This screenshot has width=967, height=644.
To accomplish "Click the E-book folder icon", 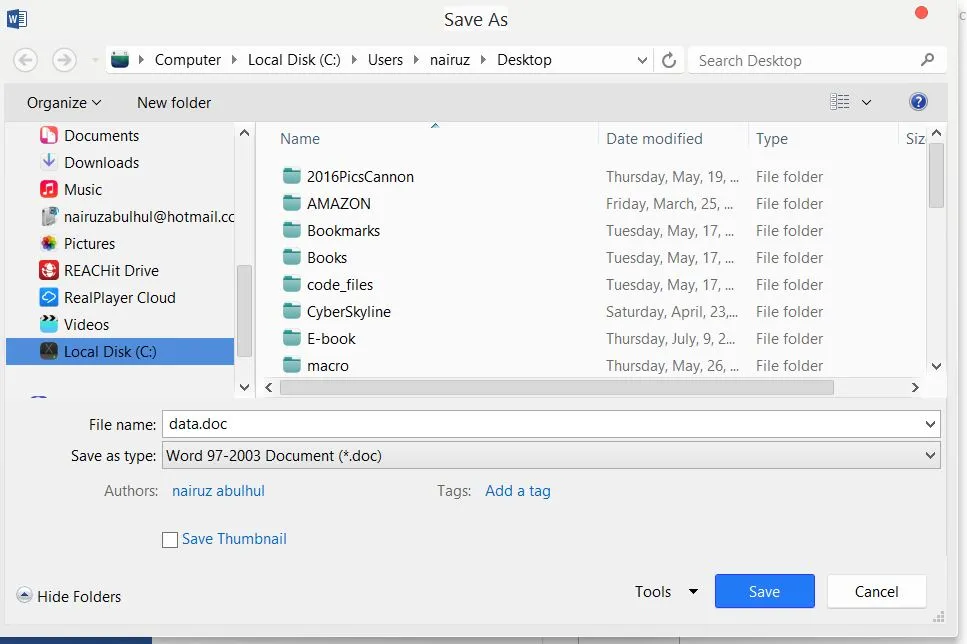I will [x=292, y=338].
